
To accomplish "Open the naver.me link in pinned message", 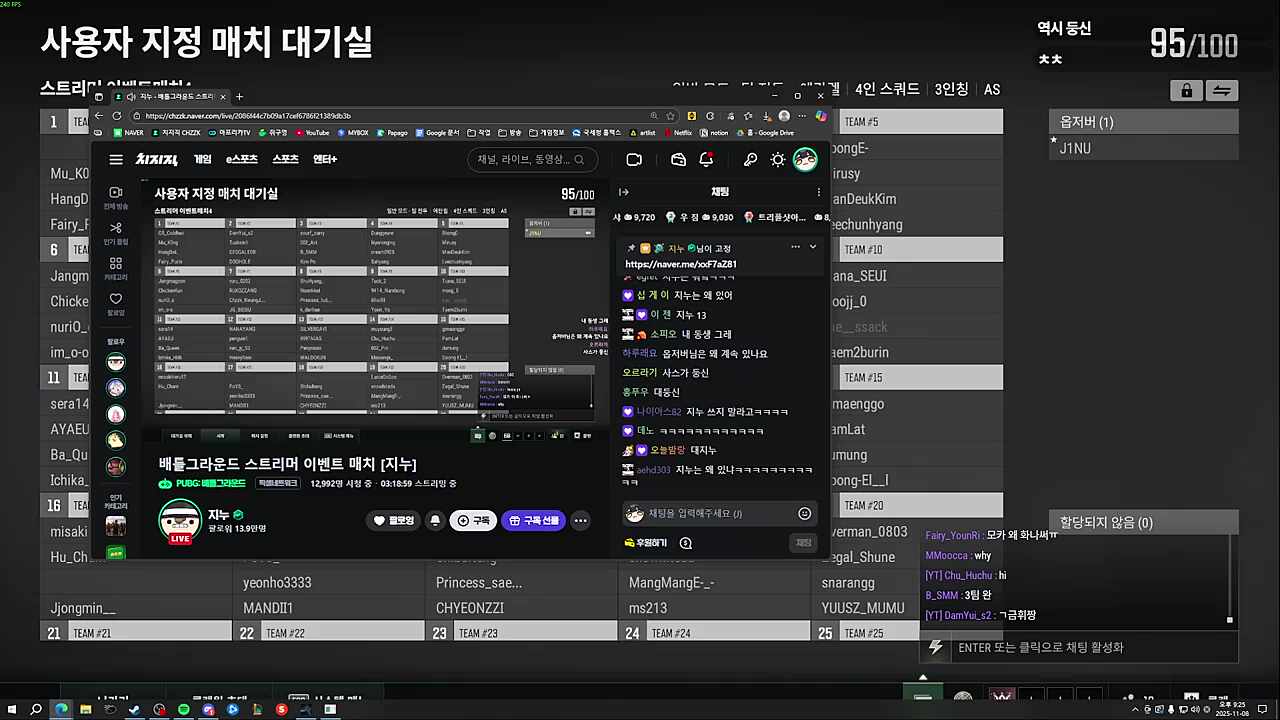I will 681,264.
